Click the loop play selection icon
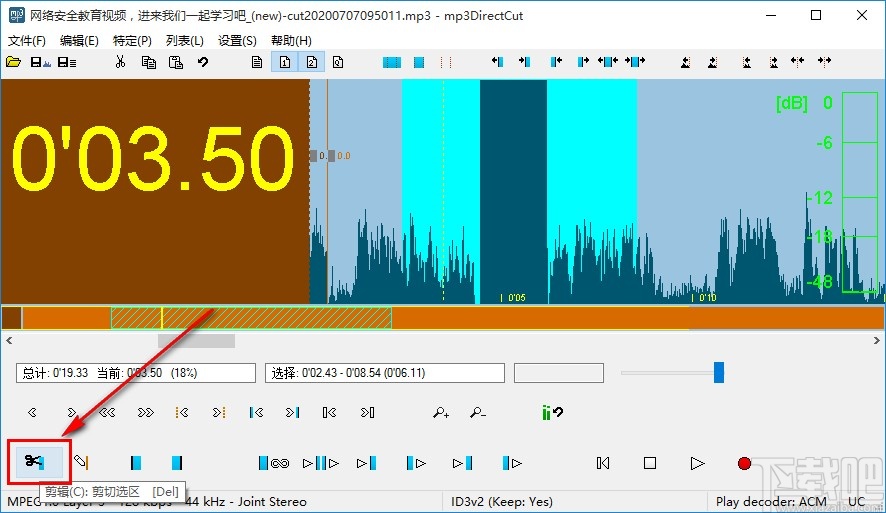Image resolution: width=886 pixels, height=513 pixels. (273, 463)
